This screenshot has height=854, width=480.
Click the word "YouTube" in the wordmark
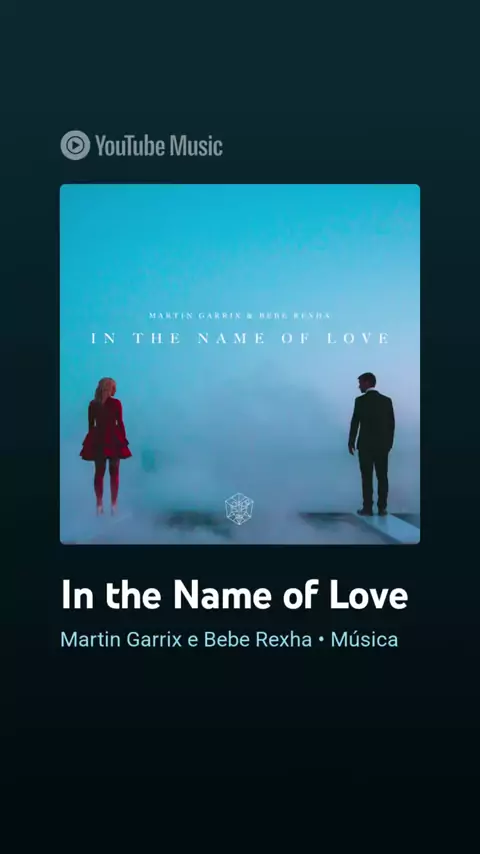(131, 145)
